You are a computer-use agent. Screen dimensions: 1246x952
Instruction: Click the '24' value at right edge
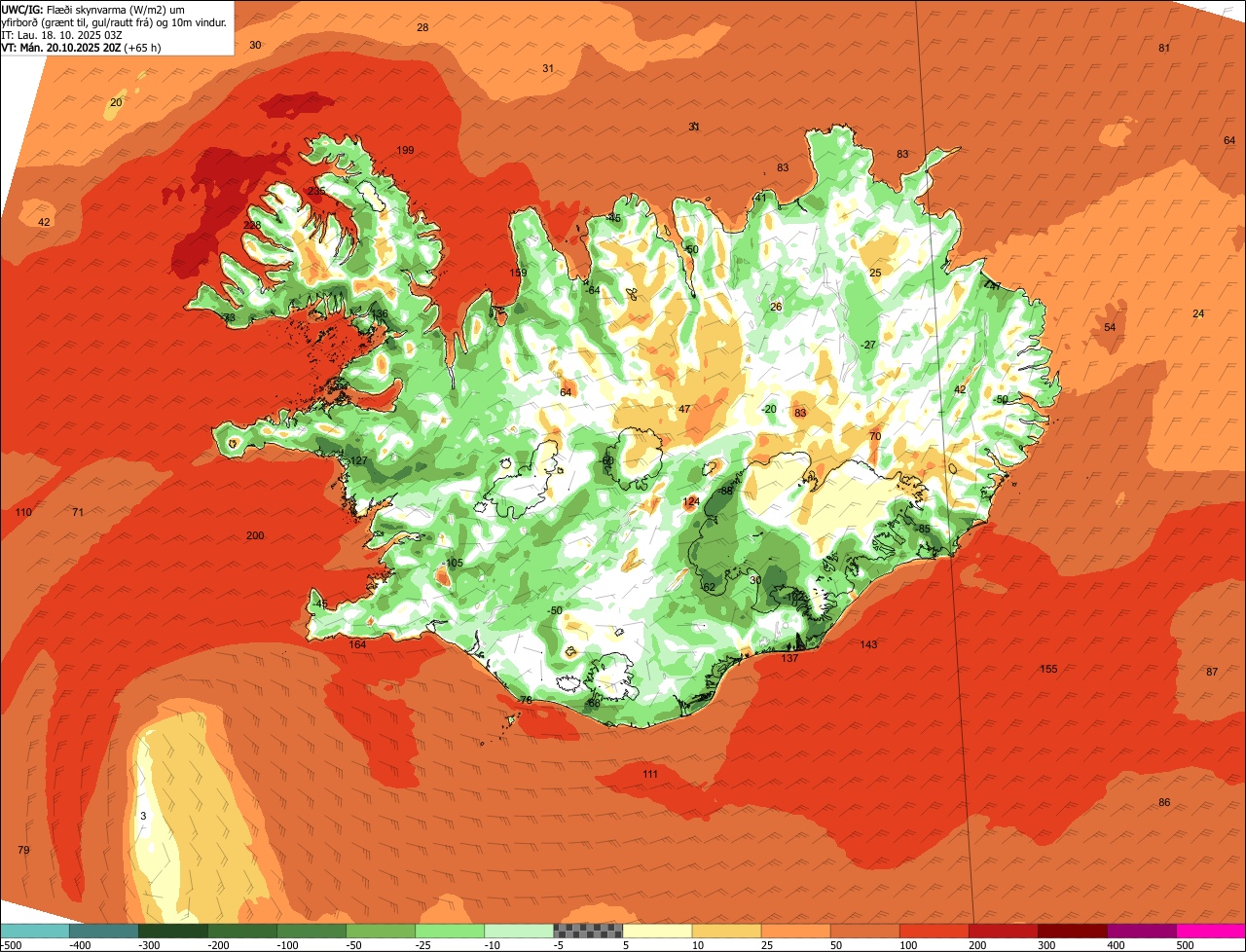point(1198,313)
